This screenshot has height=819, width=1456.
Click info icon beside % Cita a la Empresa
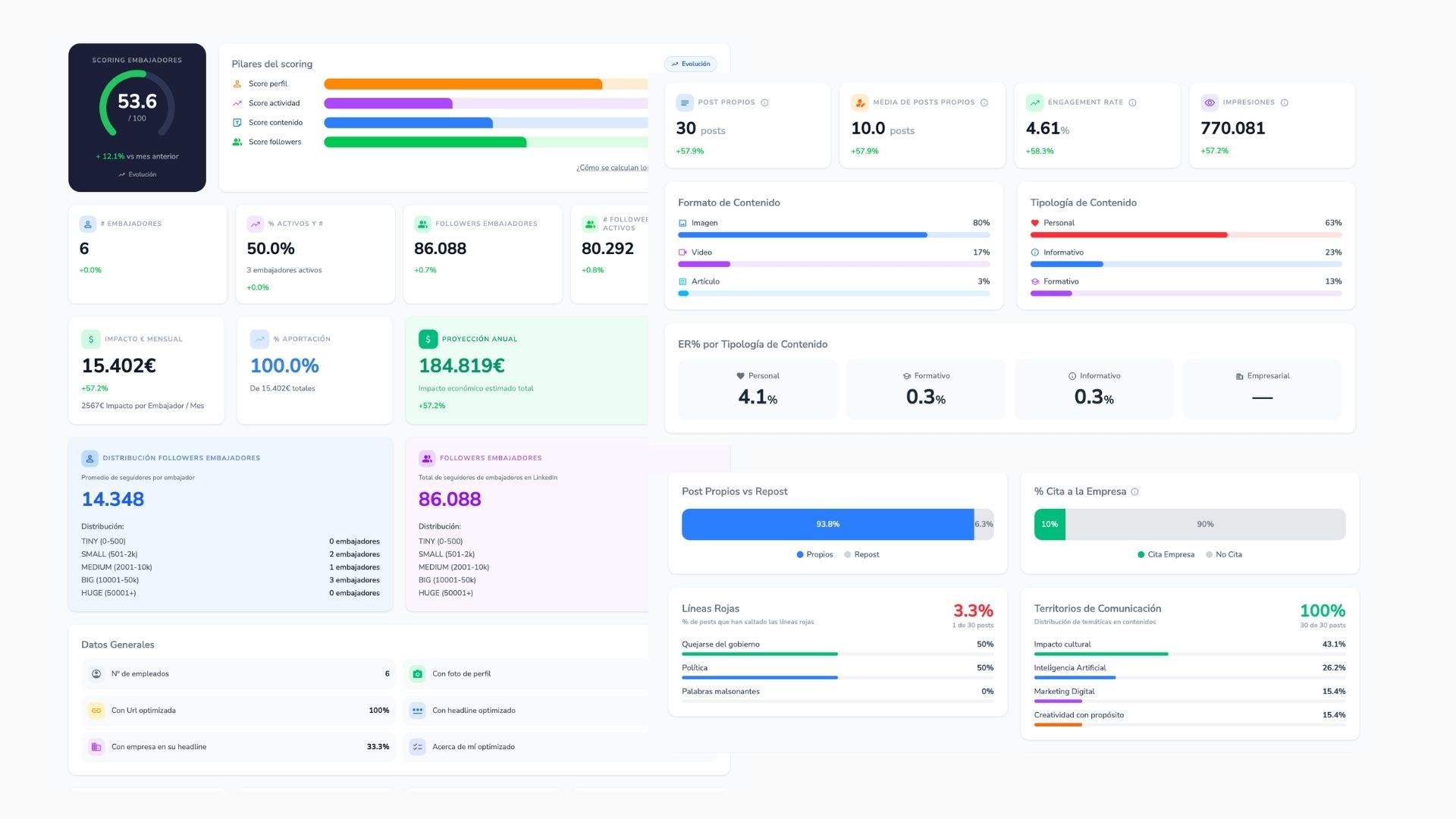click(1134, 491)
